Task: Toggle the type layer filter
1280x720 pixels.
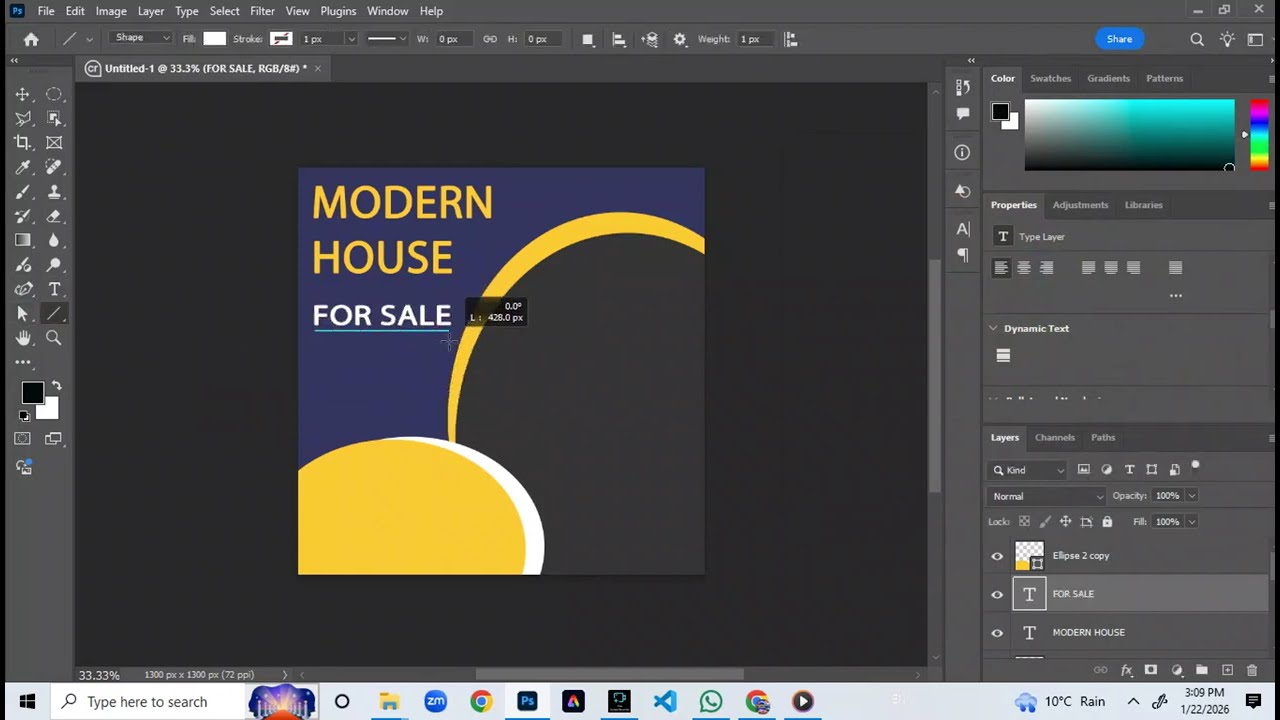Action: 1129,469
